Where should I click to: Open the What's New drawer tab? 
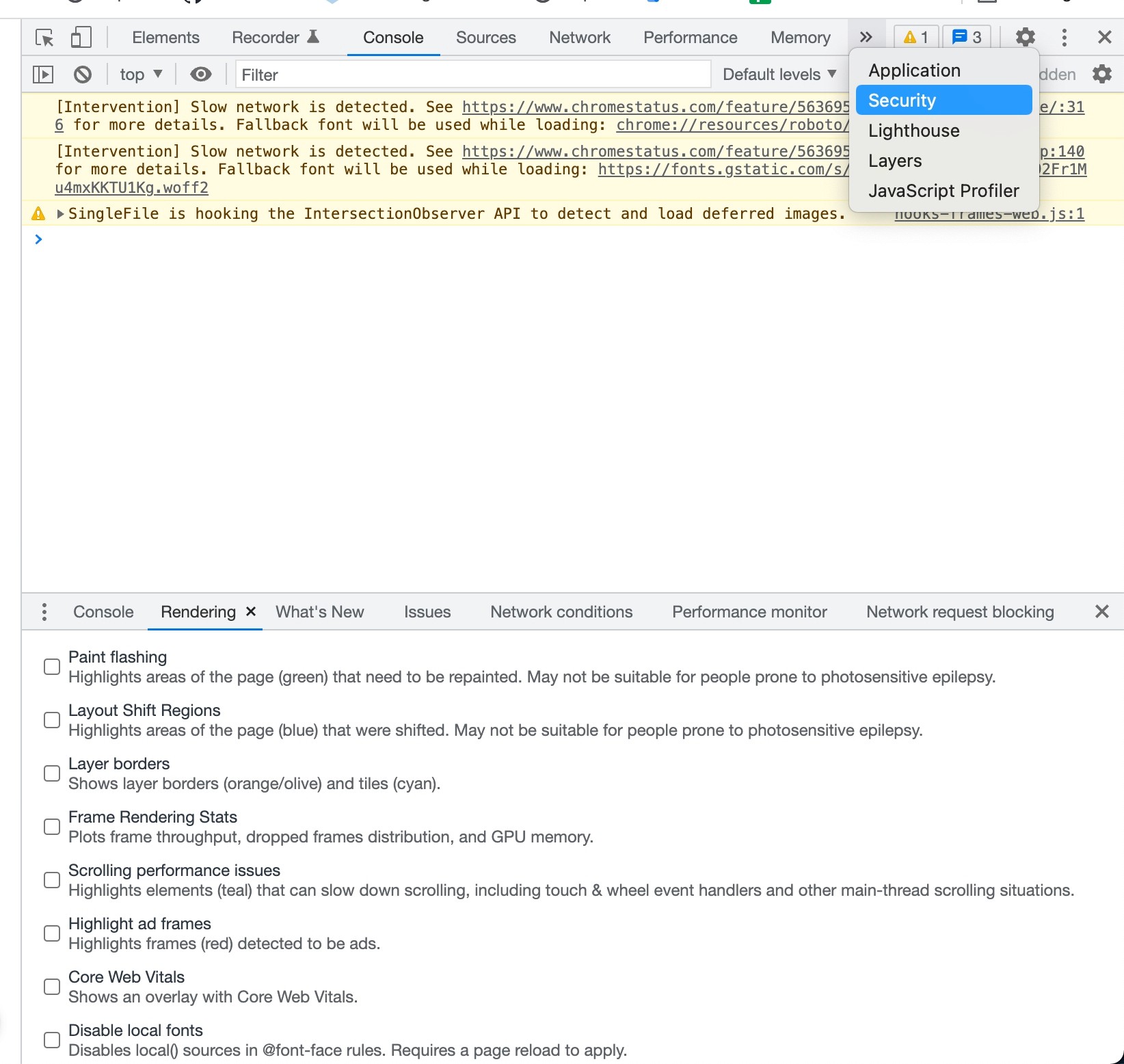[x=319, y=611]
